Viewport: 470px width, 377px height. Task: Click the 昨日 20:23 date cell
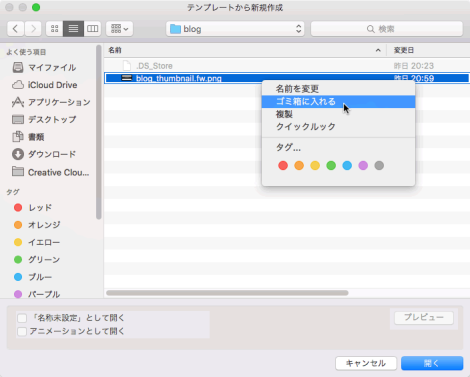click(x=414, y=66)
